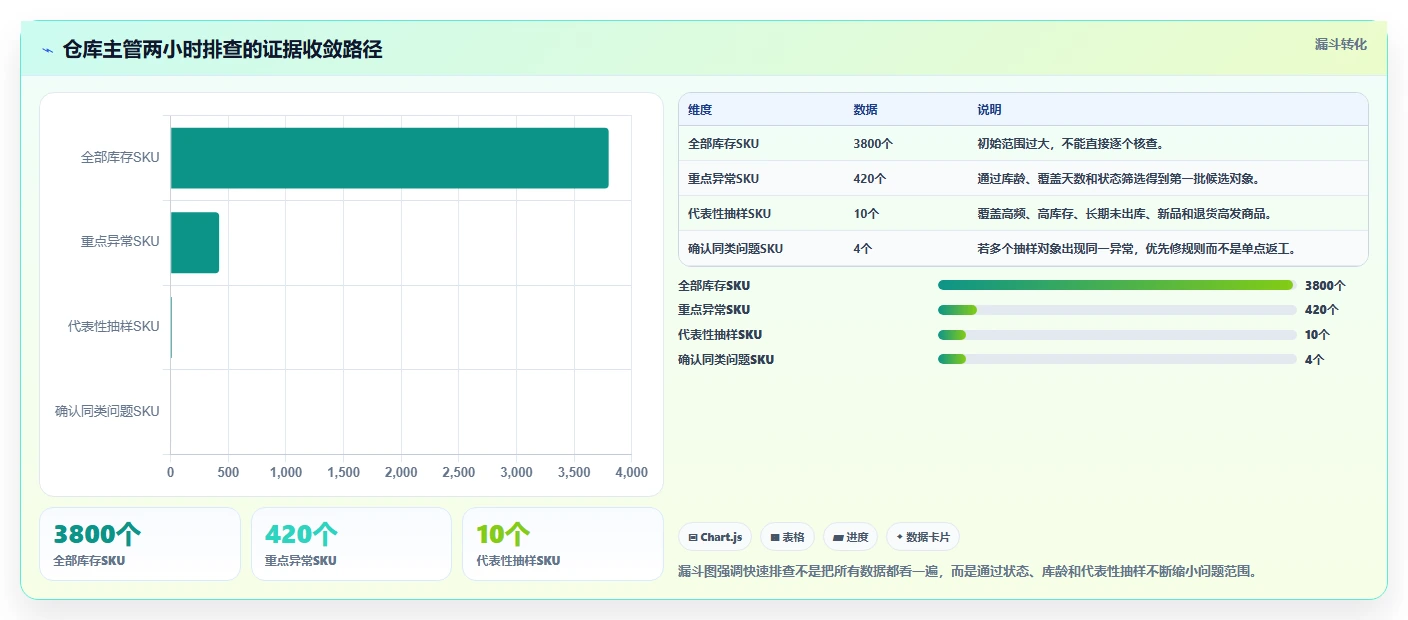
Task: Select the 3800个 全部库存SKU data card
Action: point(140,544)
